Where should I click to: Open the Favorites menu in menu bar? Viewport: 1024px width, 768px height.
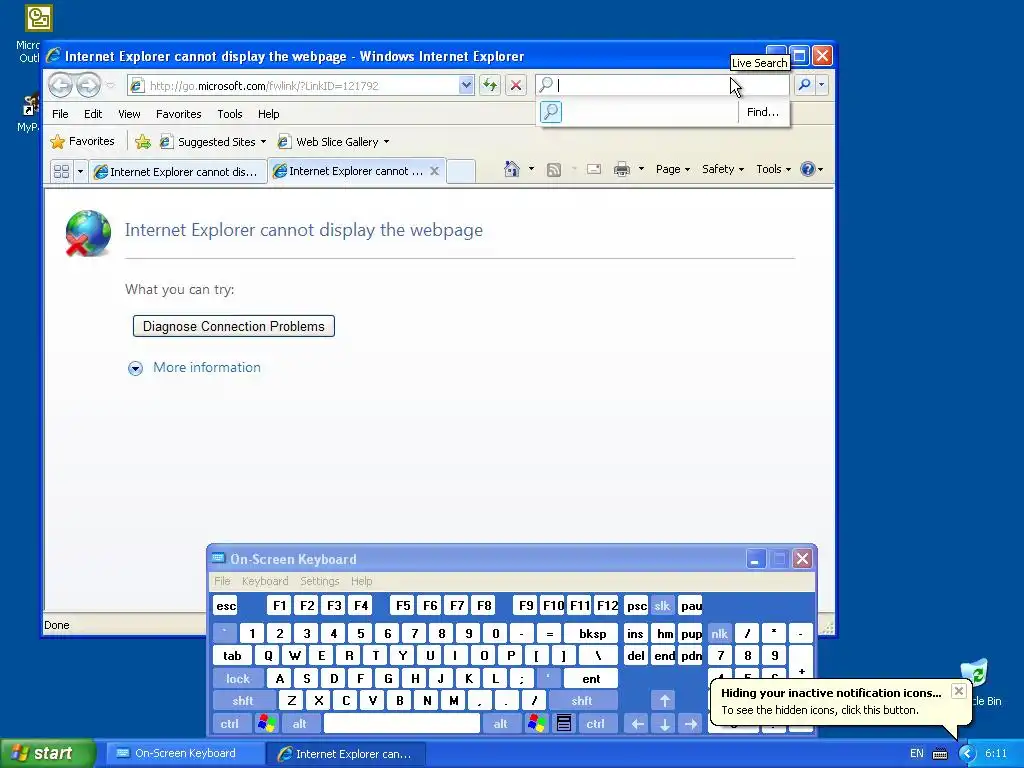(178, 114)
